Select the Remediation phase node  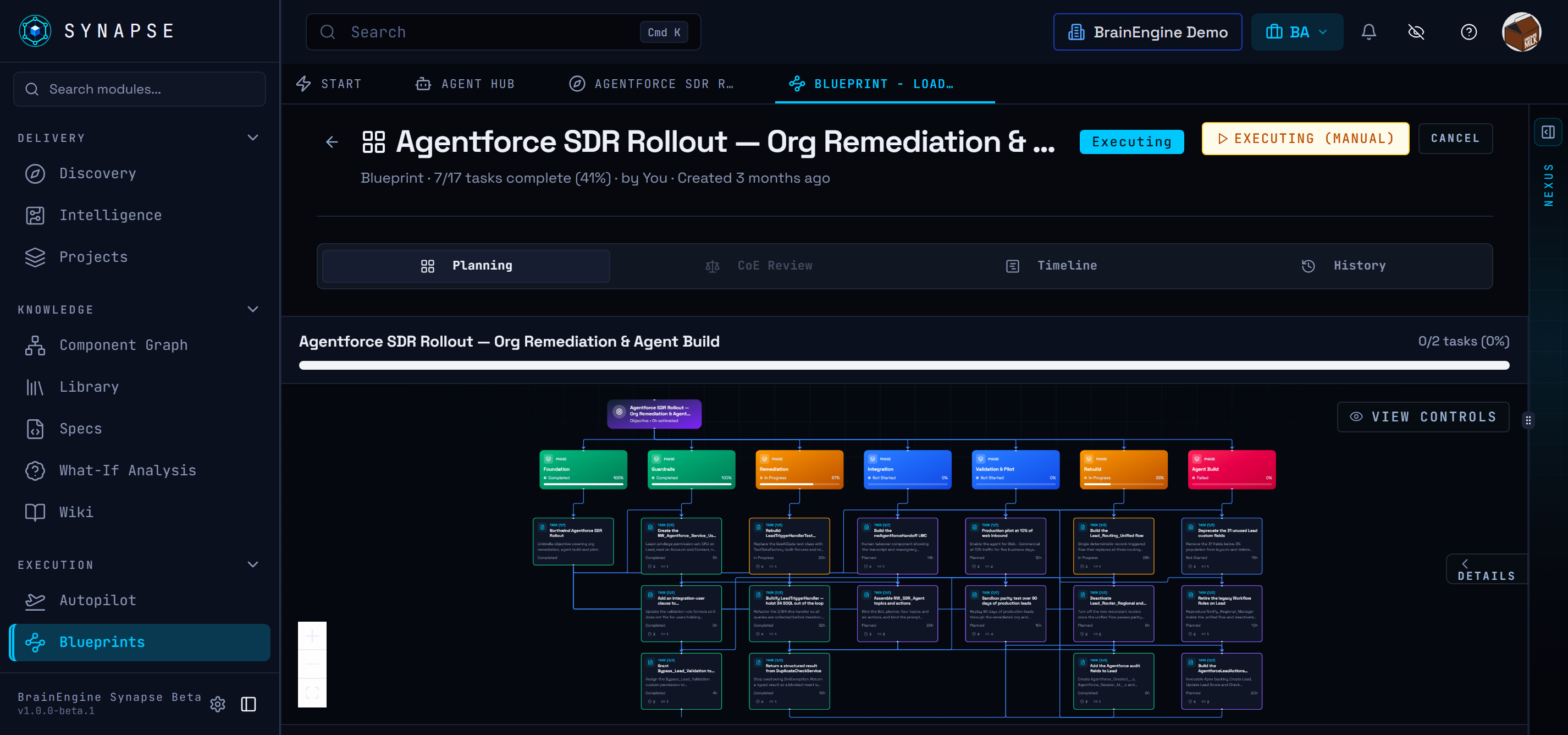click(799, 469)
